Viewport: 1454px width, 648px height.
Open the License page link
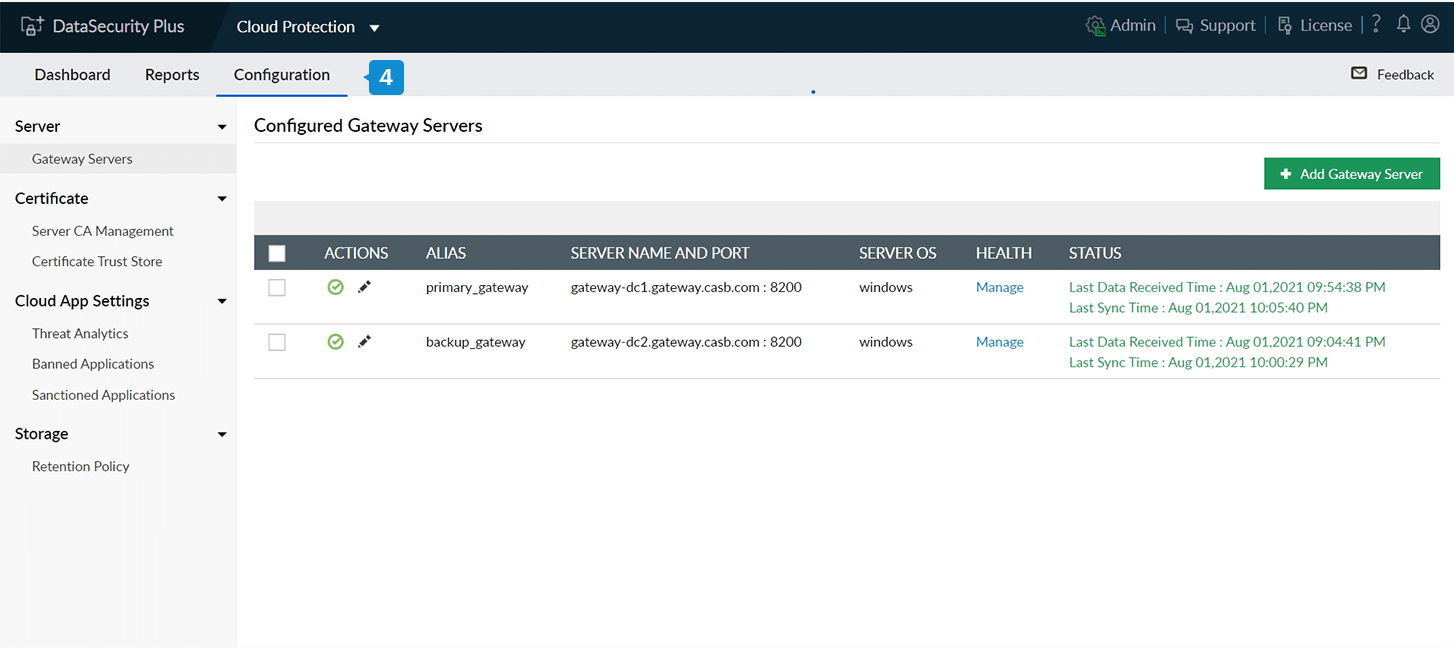tap(1315, 26)
